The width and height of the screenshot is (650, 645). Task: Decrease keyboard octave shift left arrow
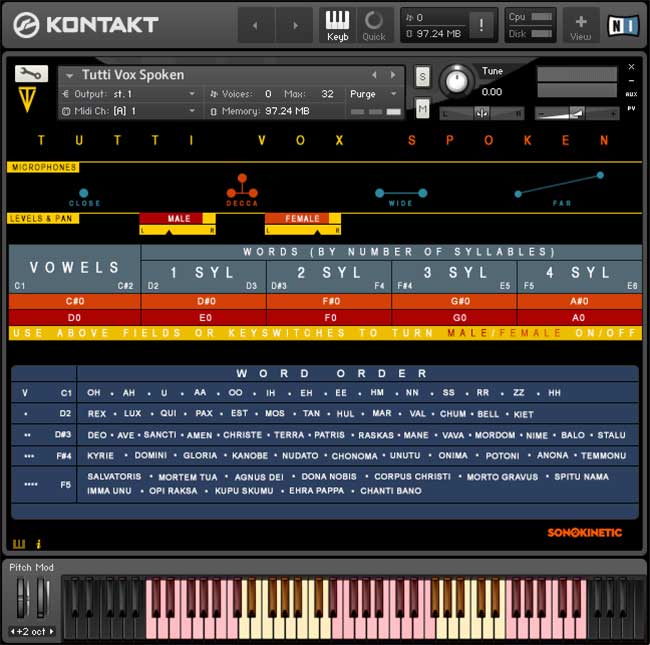(12, 631)
